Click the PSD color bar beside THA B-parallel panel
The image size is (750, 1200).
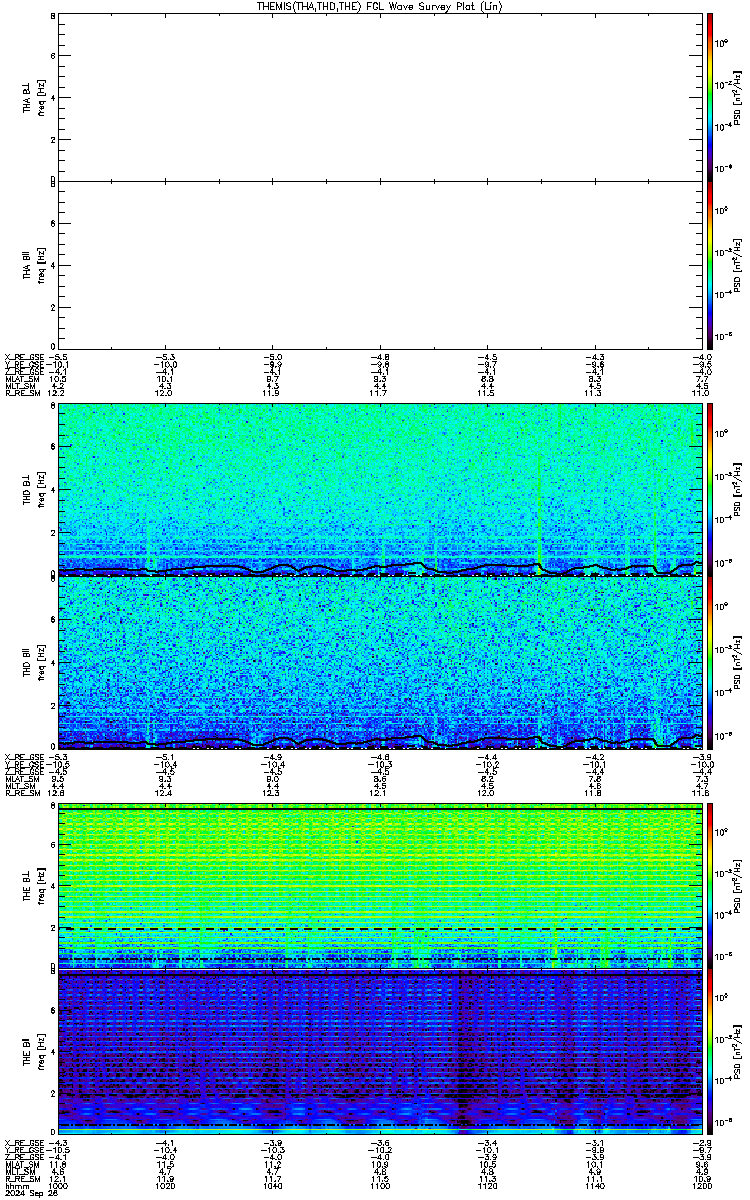710,265
